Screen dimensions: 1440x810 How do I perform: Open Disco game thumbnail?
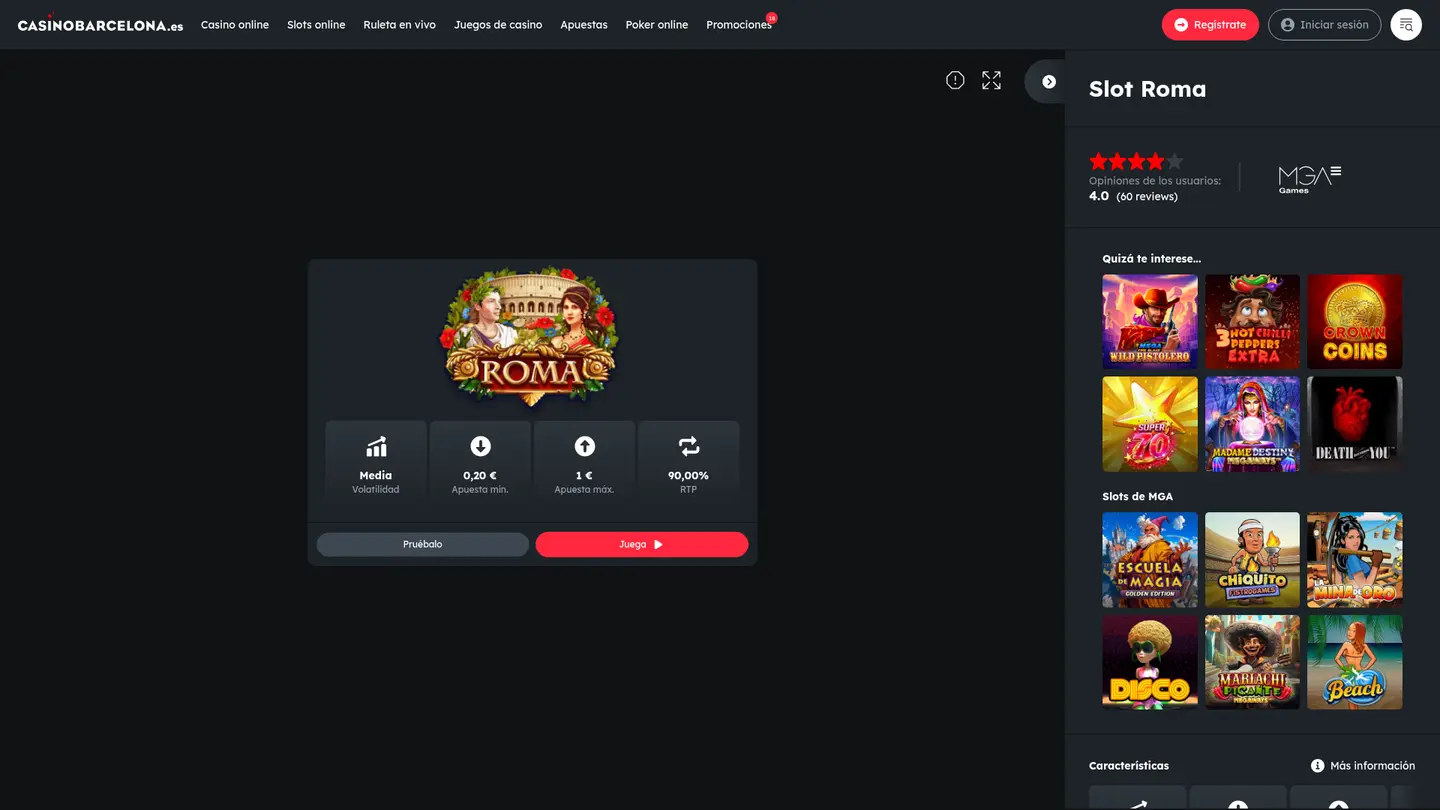1150,662
